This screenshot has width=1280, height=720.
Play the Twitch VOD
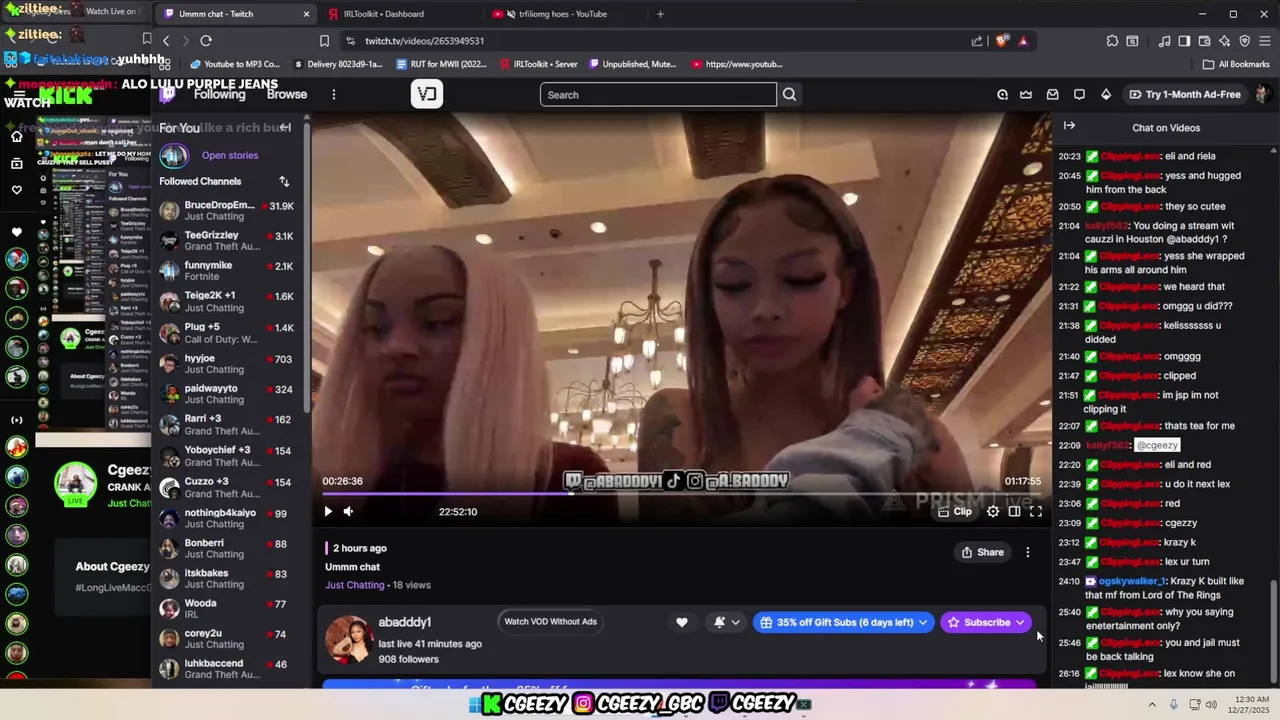coord(327,511)
